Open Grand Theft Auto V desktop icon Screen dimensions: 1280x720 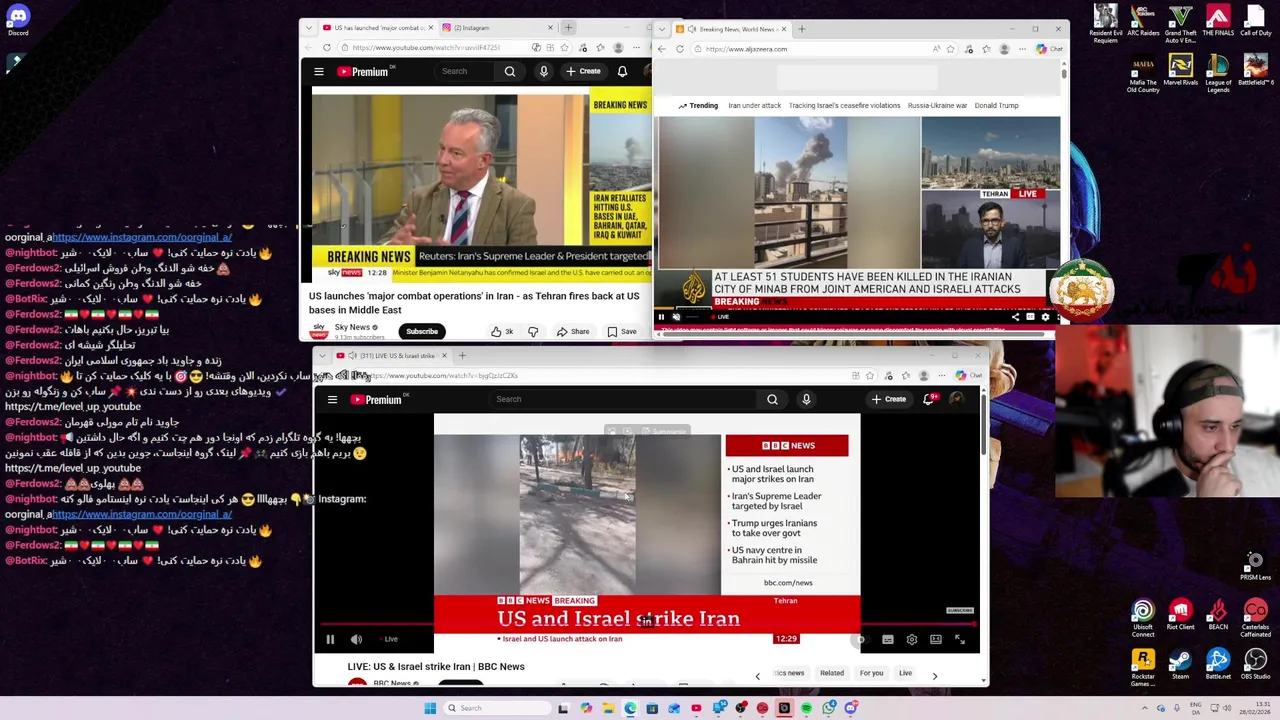[x=1180, y=24]
